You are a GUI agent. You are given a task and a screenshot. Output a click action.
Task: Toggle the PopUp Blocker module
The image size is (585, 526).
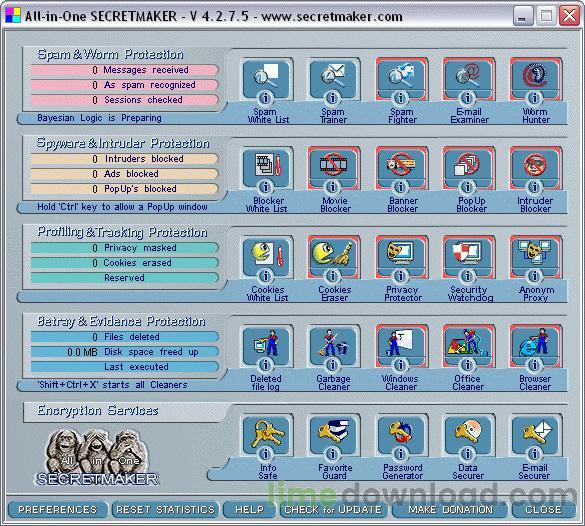468,166
